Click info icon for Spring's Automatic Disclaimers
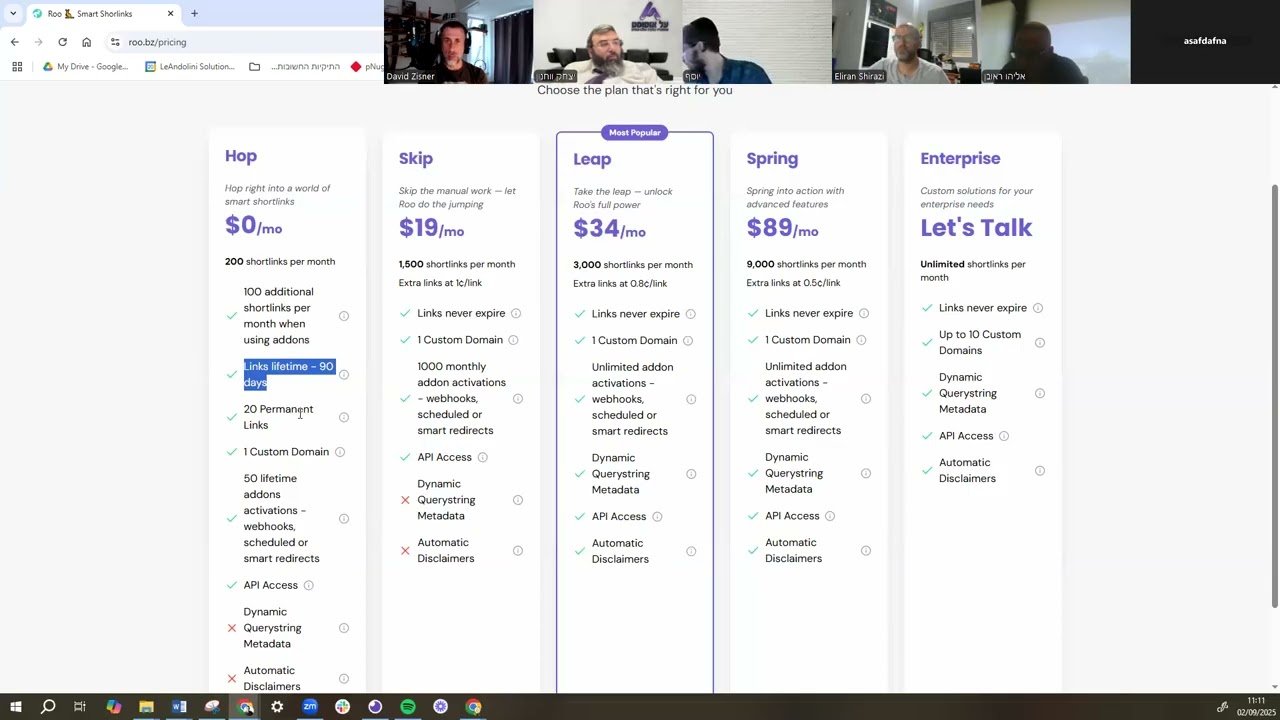 (x=866, y=551)
